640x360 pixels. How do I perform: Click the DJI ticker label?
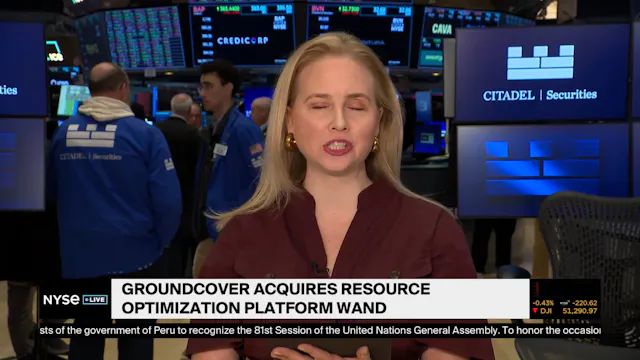click(x=546, y=311)
